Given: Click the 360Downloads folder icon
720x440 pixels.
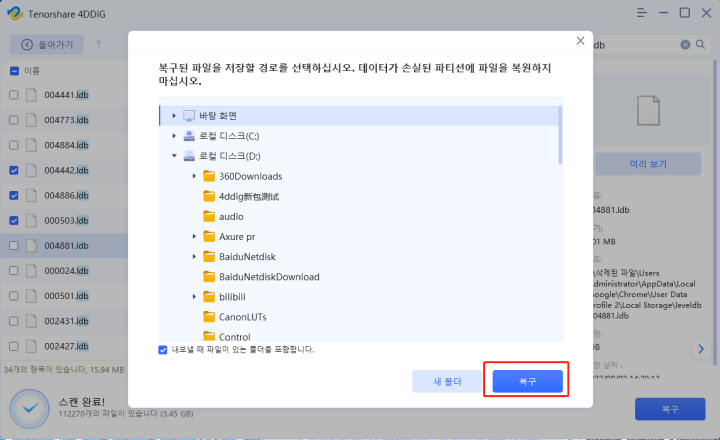Looking at the screenshot, I should click(x=209, y=176).
